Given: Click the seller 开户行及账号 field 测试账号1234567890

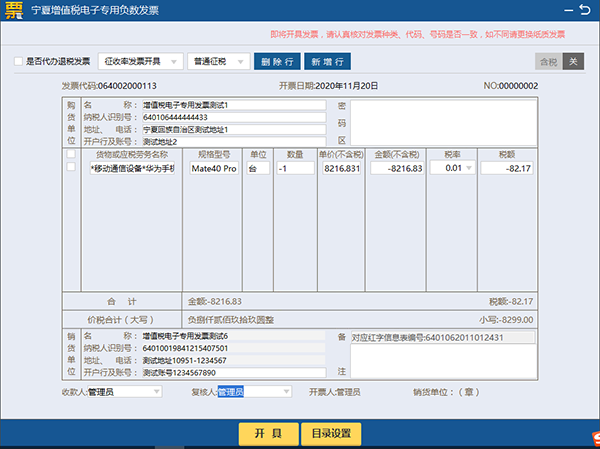Looking at the screenshot, I should [234, 372].
